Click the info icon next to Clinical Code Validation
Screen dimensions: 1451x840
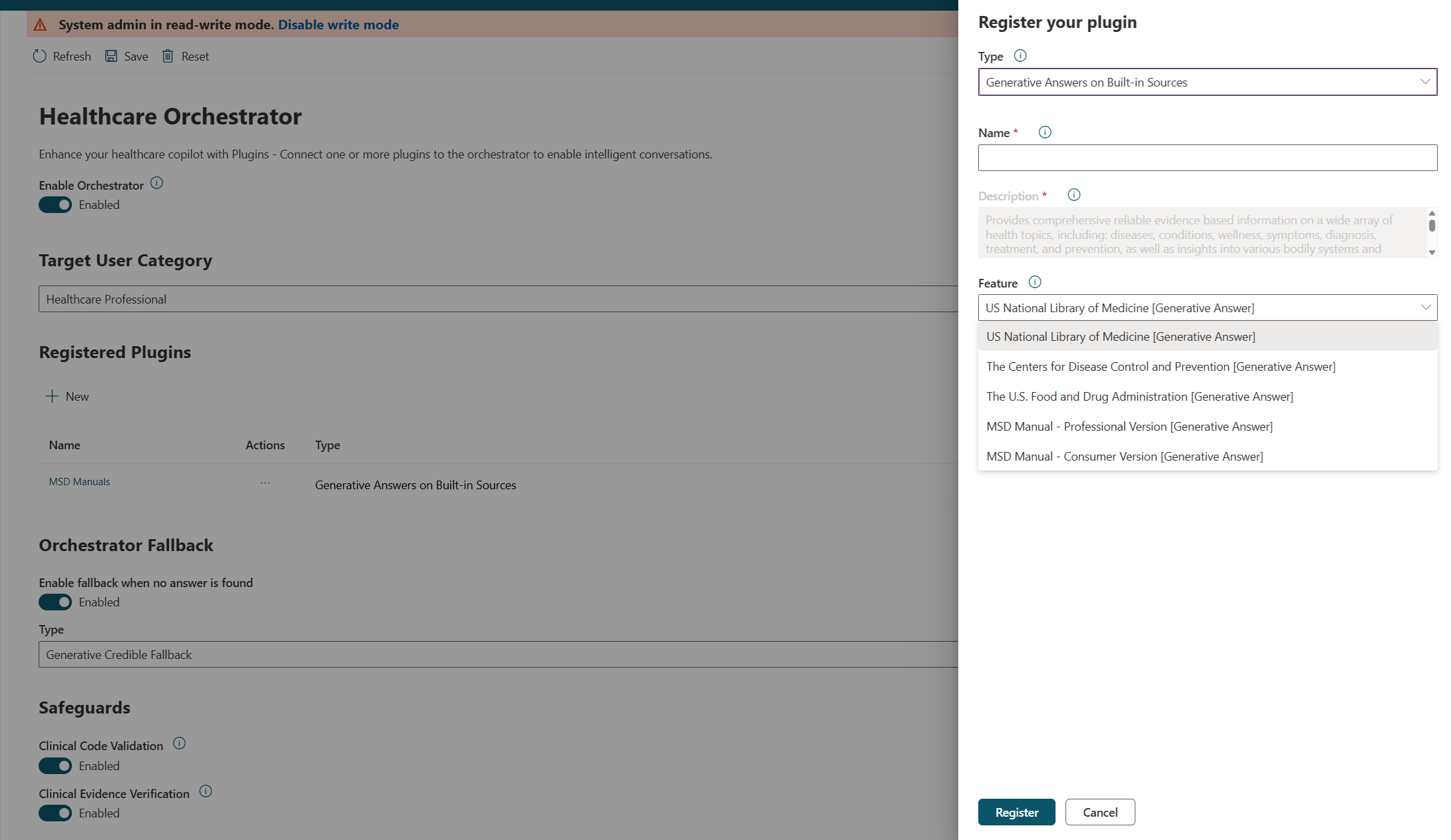point(179,744)
